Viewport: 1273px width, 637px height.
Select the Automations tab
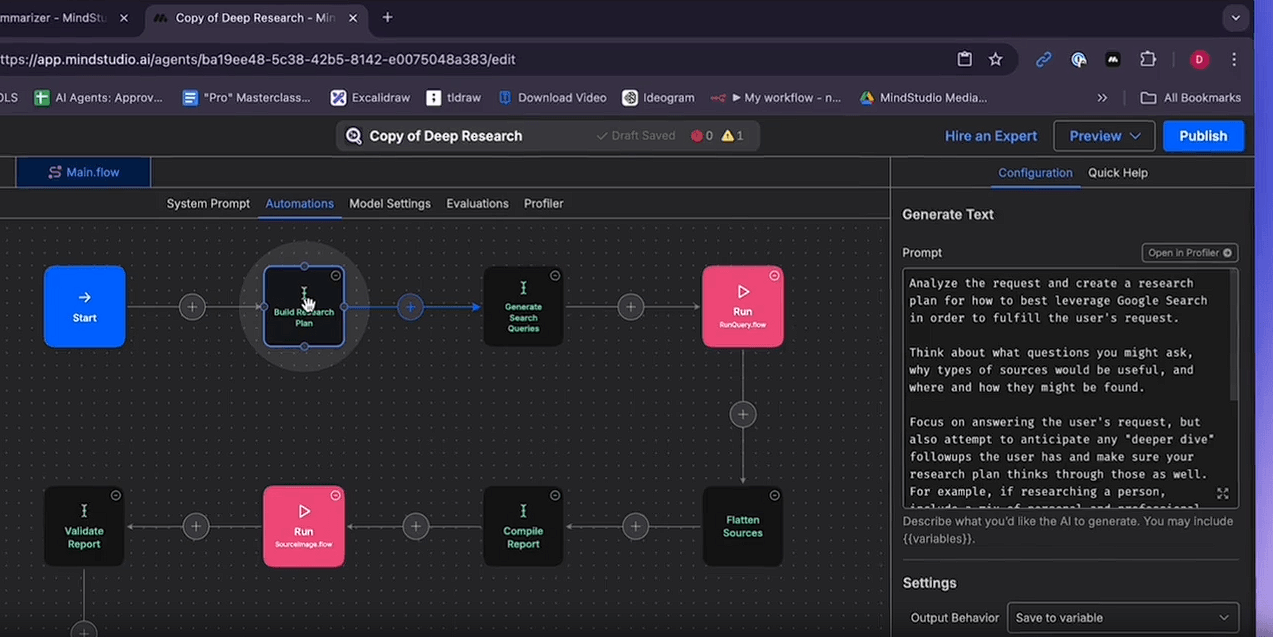tap(299, 203)
